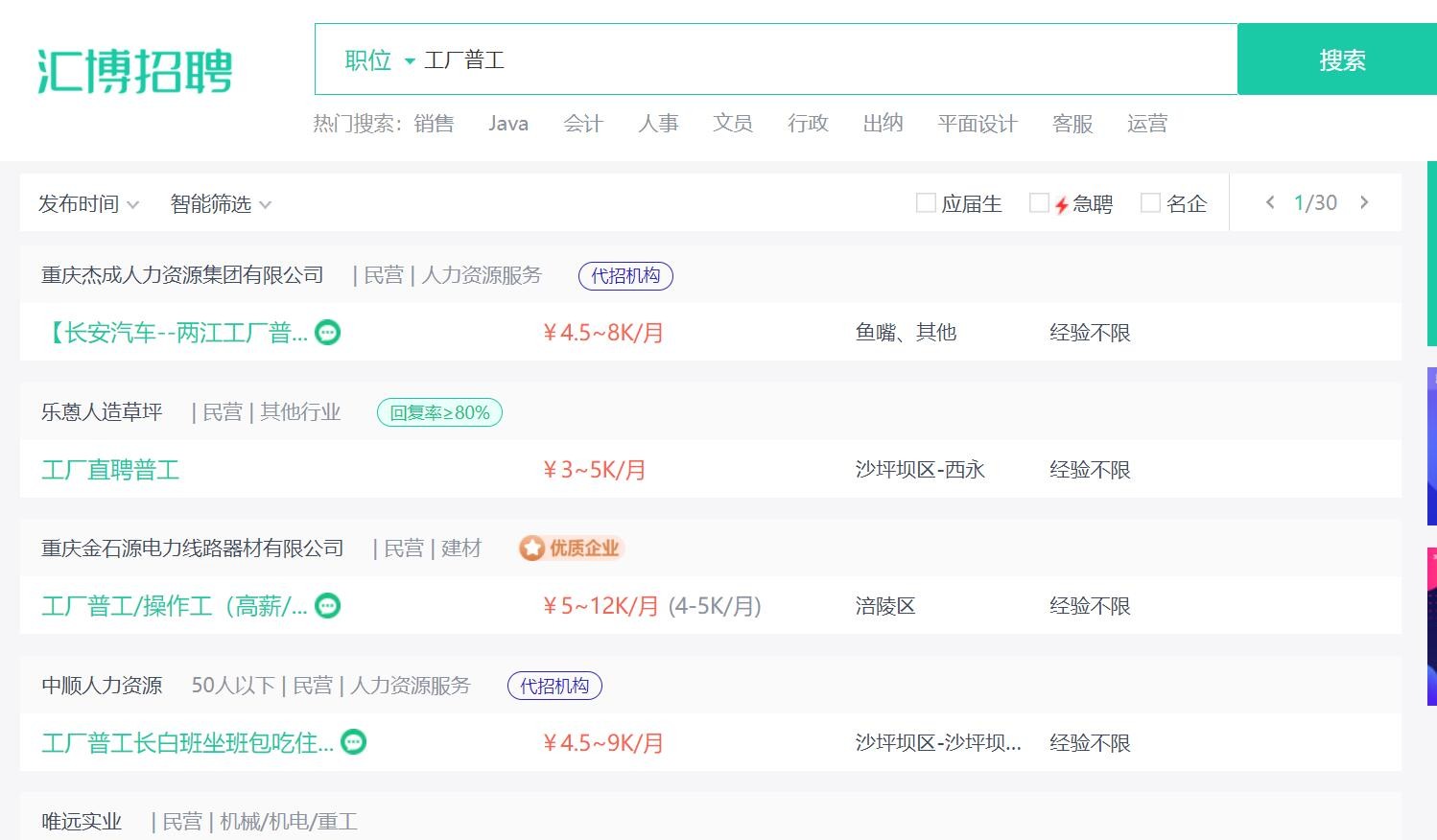Select hot search term 会计
Image resolution: width=1437 pixels, height=840 pixels.
click(x=583, y=124)
